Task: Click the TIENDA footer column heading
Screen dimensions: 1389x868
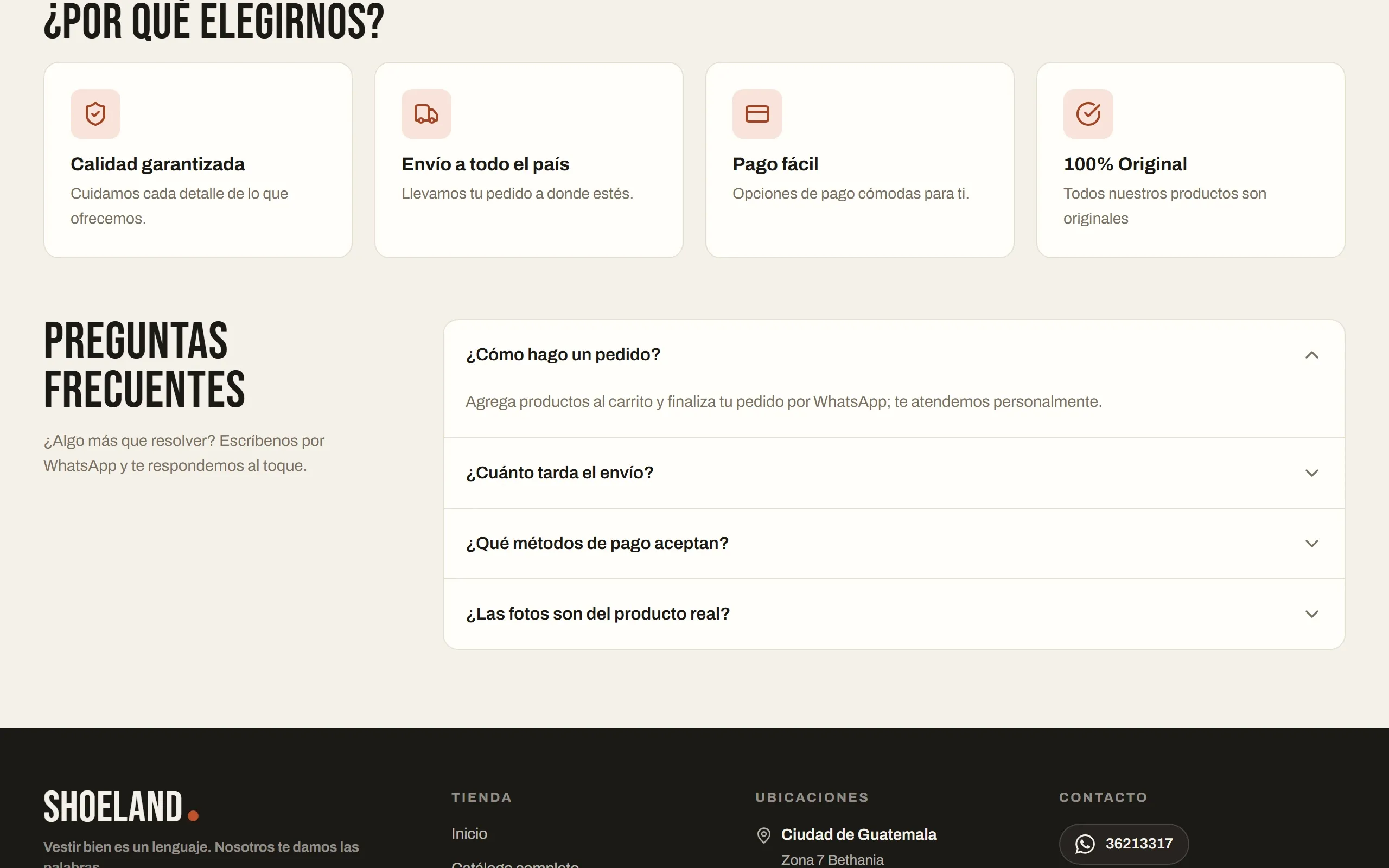Action: [481, 797]
